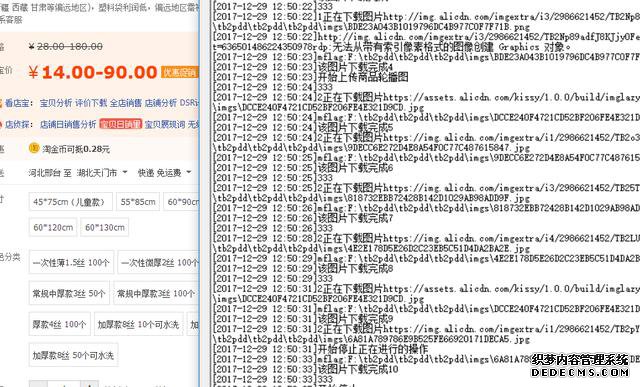Select size 60*120cm option
Screen dimensions: 640x387
(53, 227)
